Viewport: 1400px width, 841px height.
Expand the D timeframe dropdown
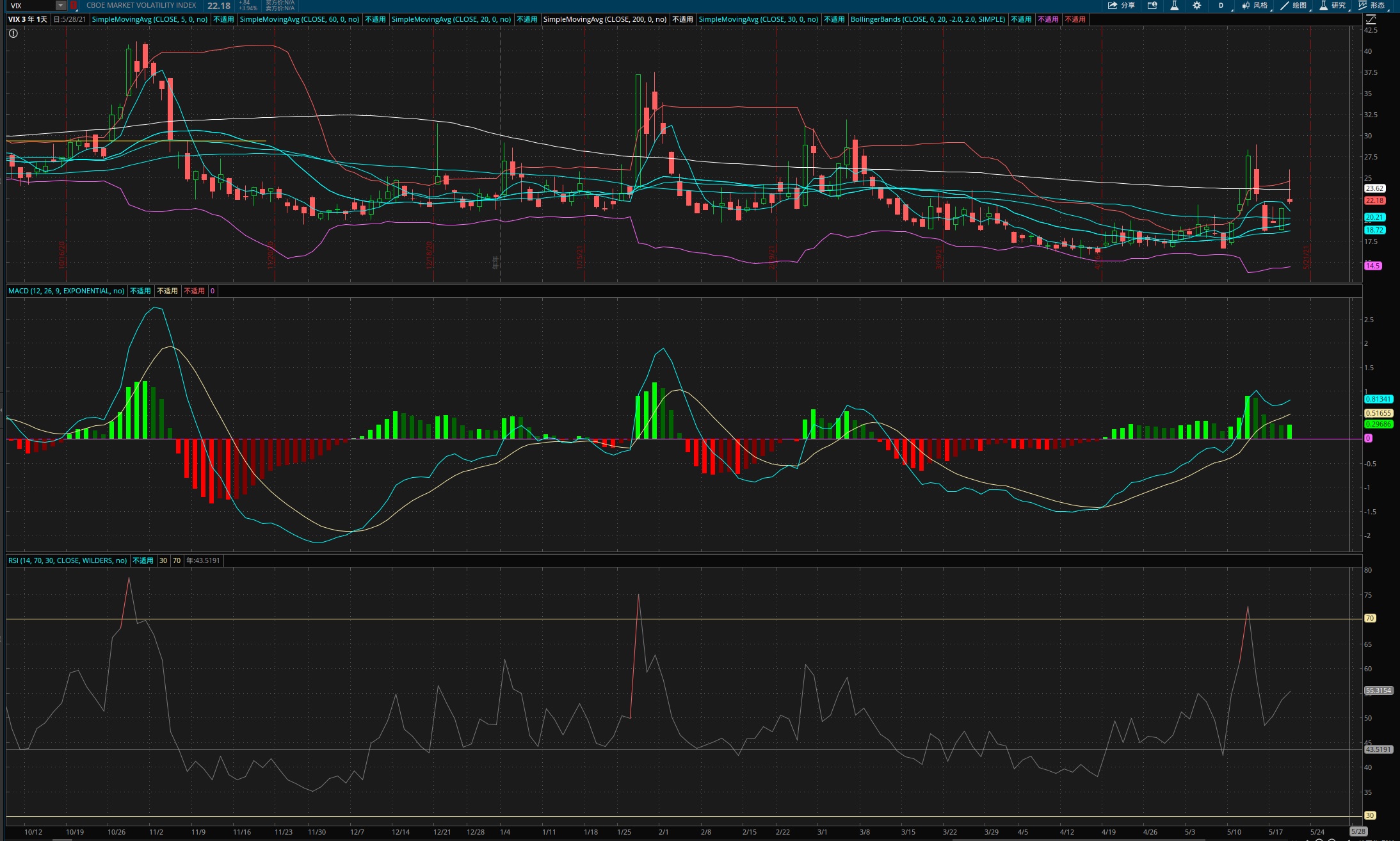click(1222, 6)
